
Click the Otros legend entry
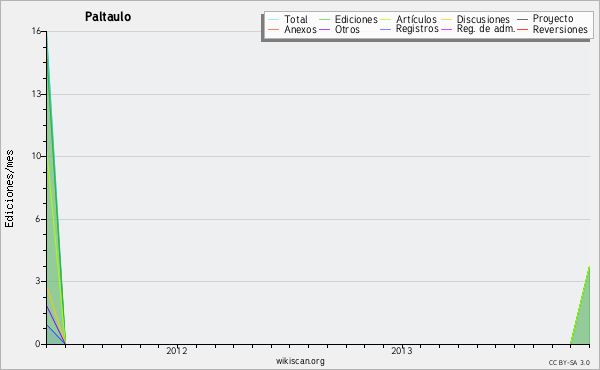(339, 29)
